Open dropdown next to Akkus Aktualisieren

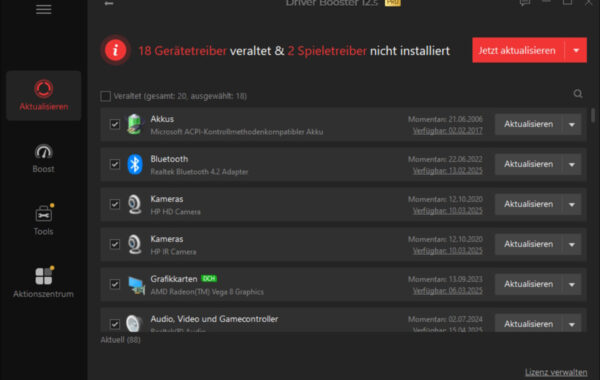[x=572, y=124]
